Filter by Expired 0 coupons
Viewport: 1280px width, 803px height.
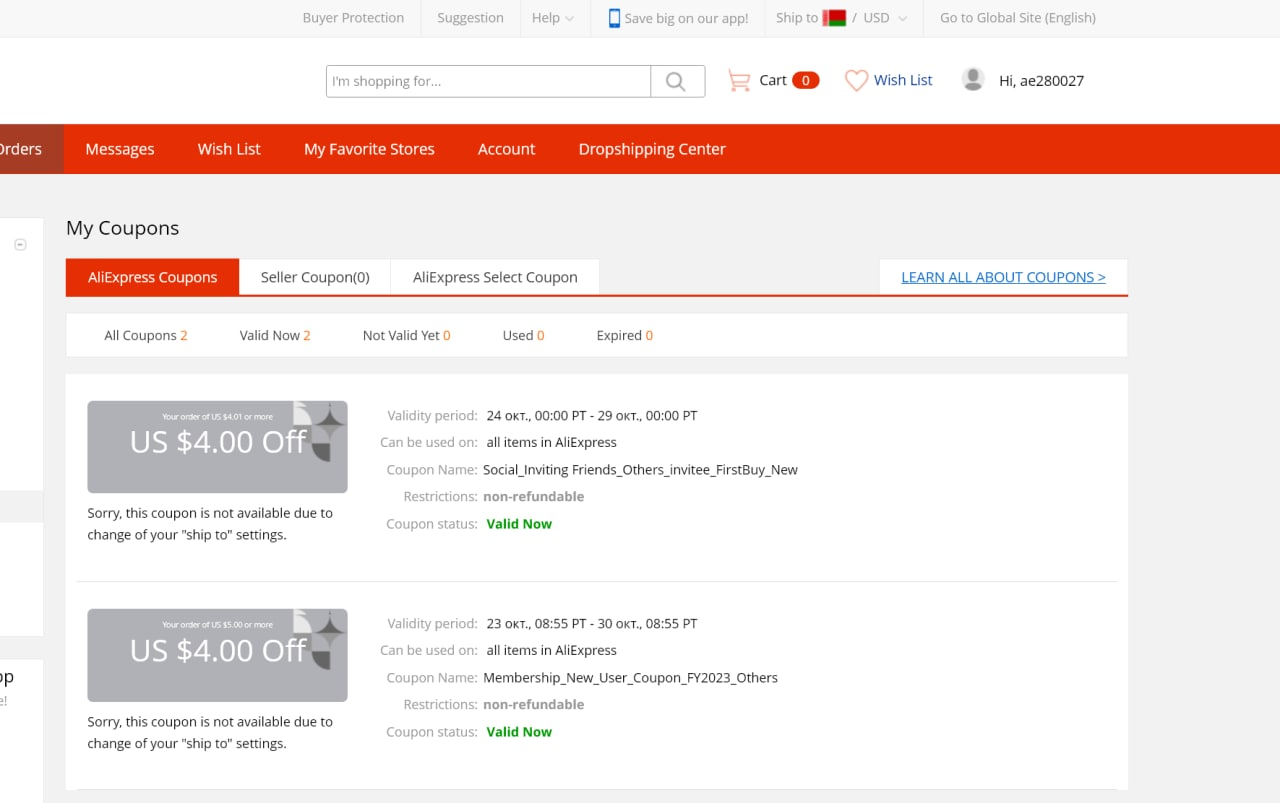[x=625, y=335]
